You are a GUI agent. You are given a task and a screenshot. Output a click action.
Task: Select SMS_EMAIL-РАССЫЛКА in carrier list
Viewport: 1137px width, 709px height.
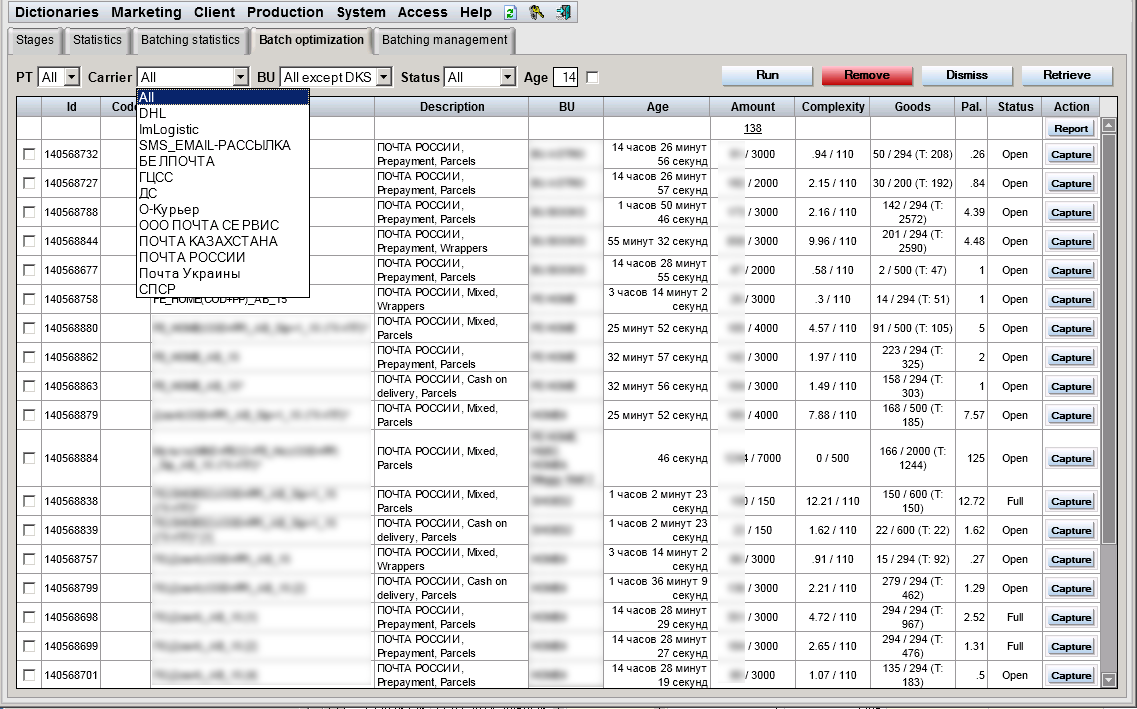click(223, 145)
